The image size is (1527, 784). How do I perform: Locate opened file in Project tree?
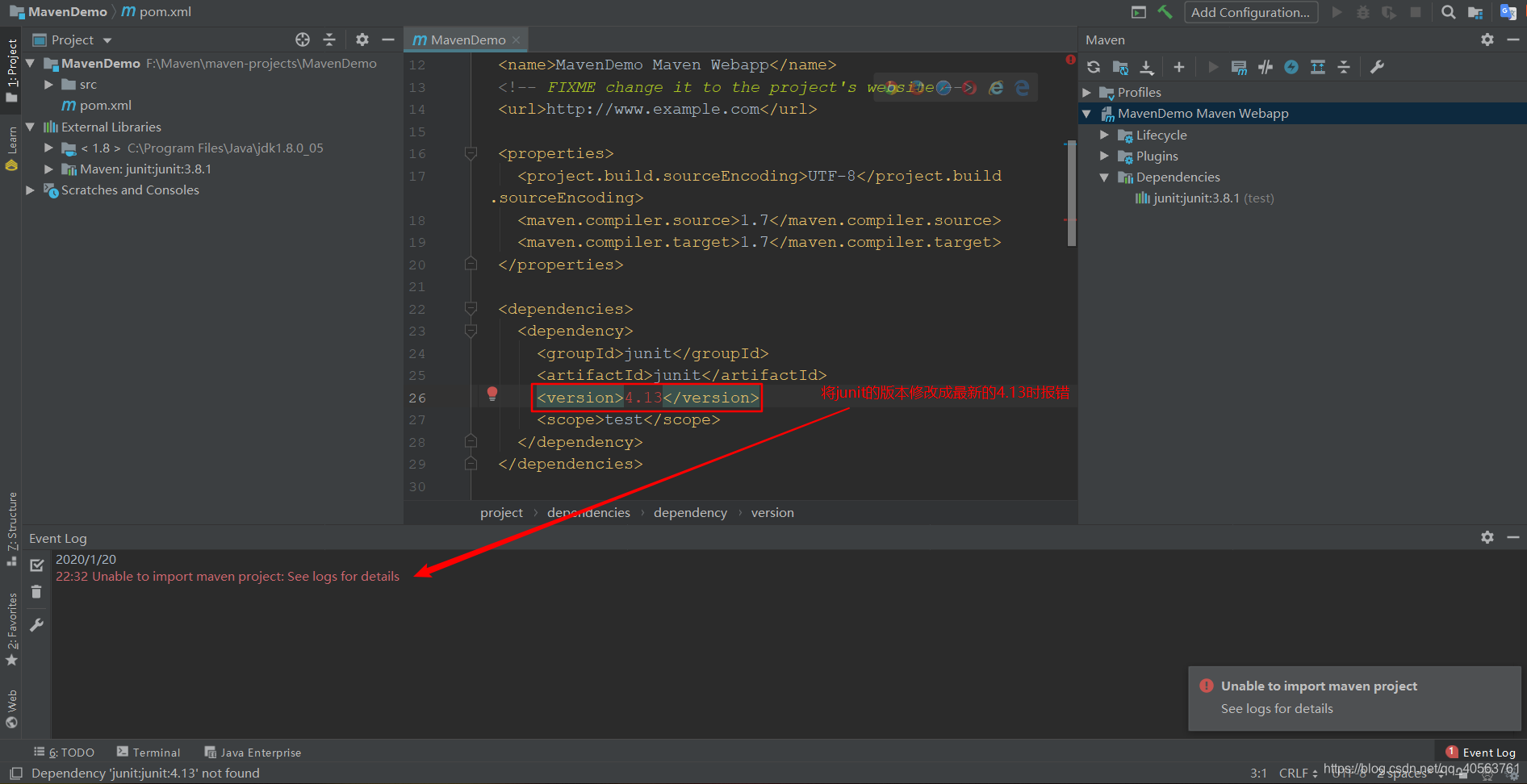(x=303, y=40)
